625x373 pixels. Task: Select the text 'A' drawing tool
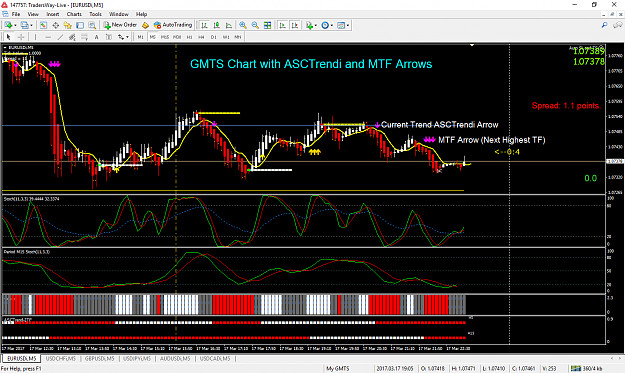[x=96, y=37]
